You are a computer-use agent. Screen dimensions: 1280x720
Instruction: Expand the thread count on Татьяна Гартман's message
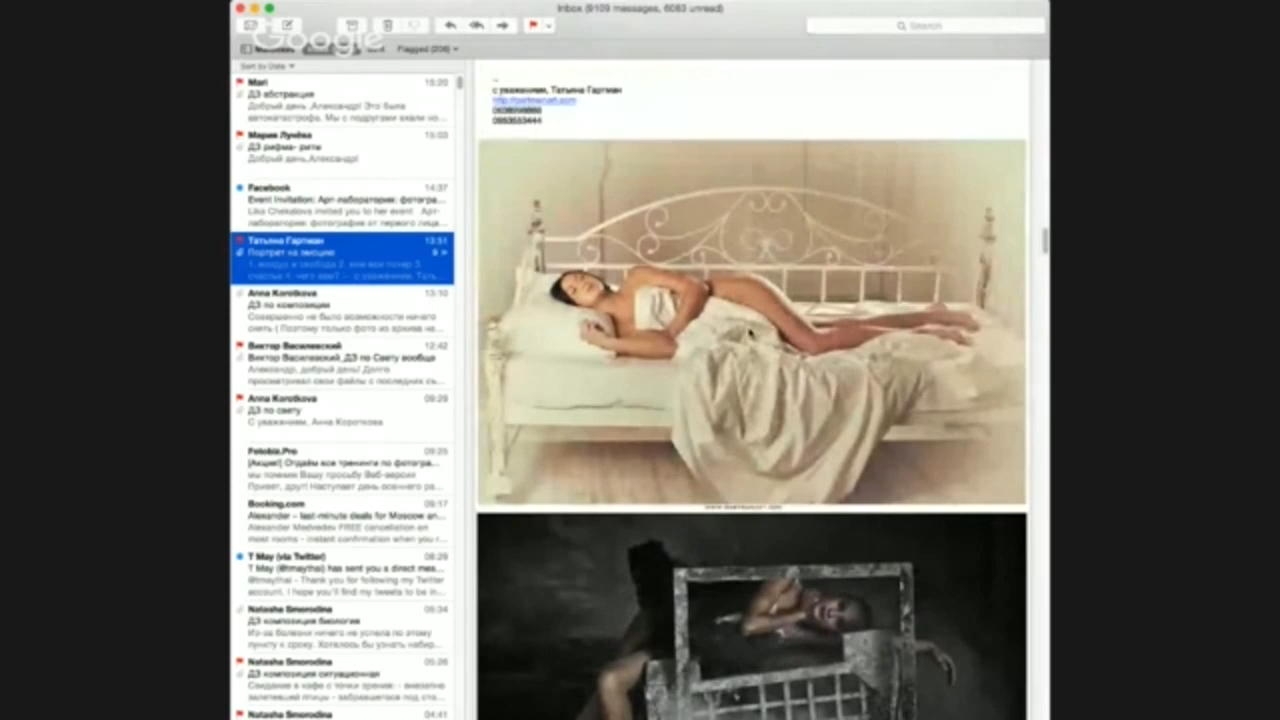(439, 253)
